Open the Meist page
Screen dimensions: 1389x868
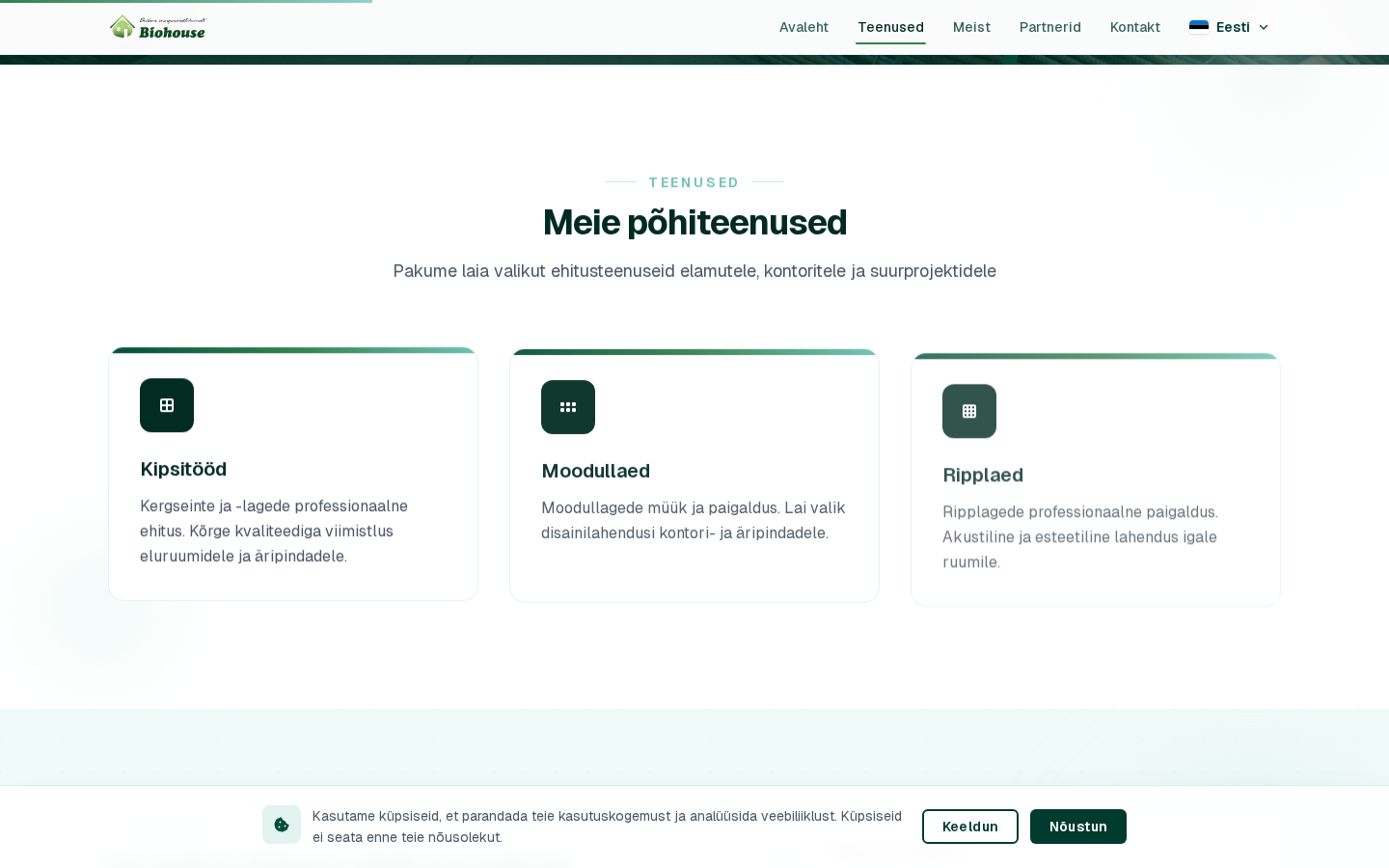[971, 27]
